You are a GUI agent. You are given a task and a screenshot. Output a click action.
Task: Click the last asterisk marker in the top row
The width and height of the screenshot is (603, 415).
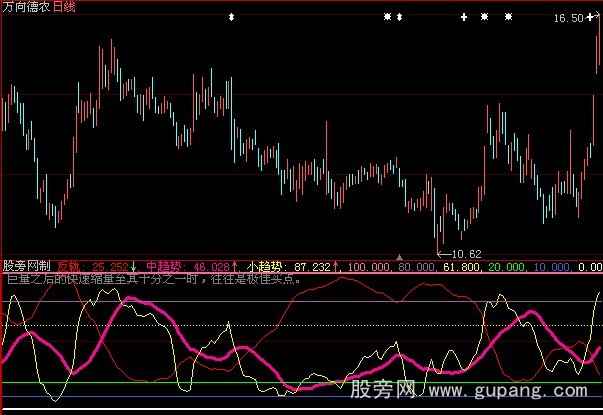point(508,17)
